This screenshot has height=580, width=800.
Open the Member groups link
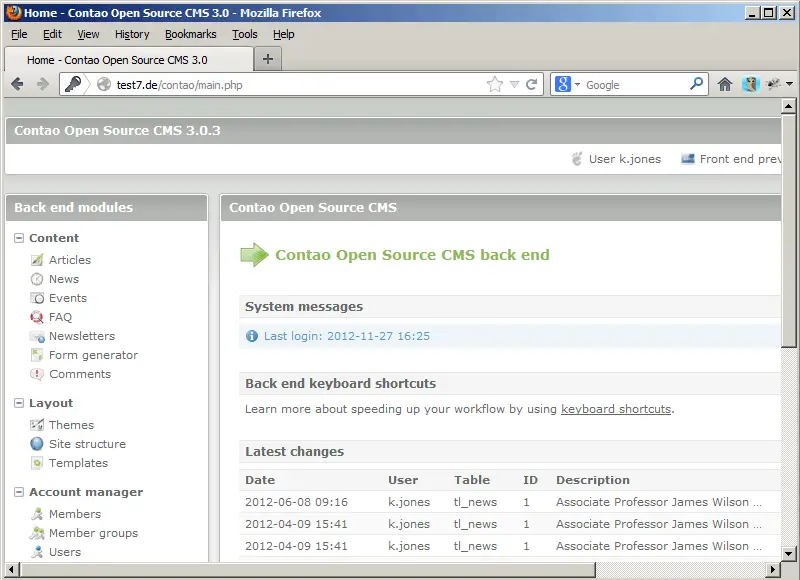point(93,533)
